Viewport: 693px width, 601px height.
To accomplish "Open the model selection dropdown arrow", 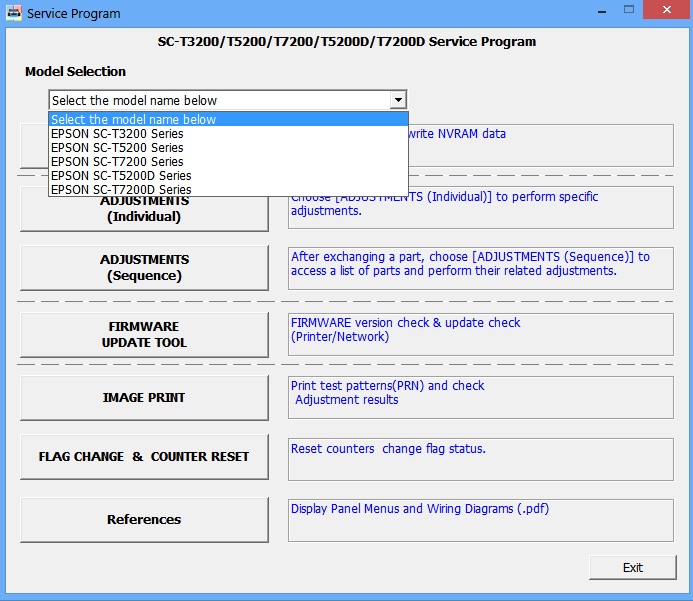I will pyautogui.click(x=398, y=100).
